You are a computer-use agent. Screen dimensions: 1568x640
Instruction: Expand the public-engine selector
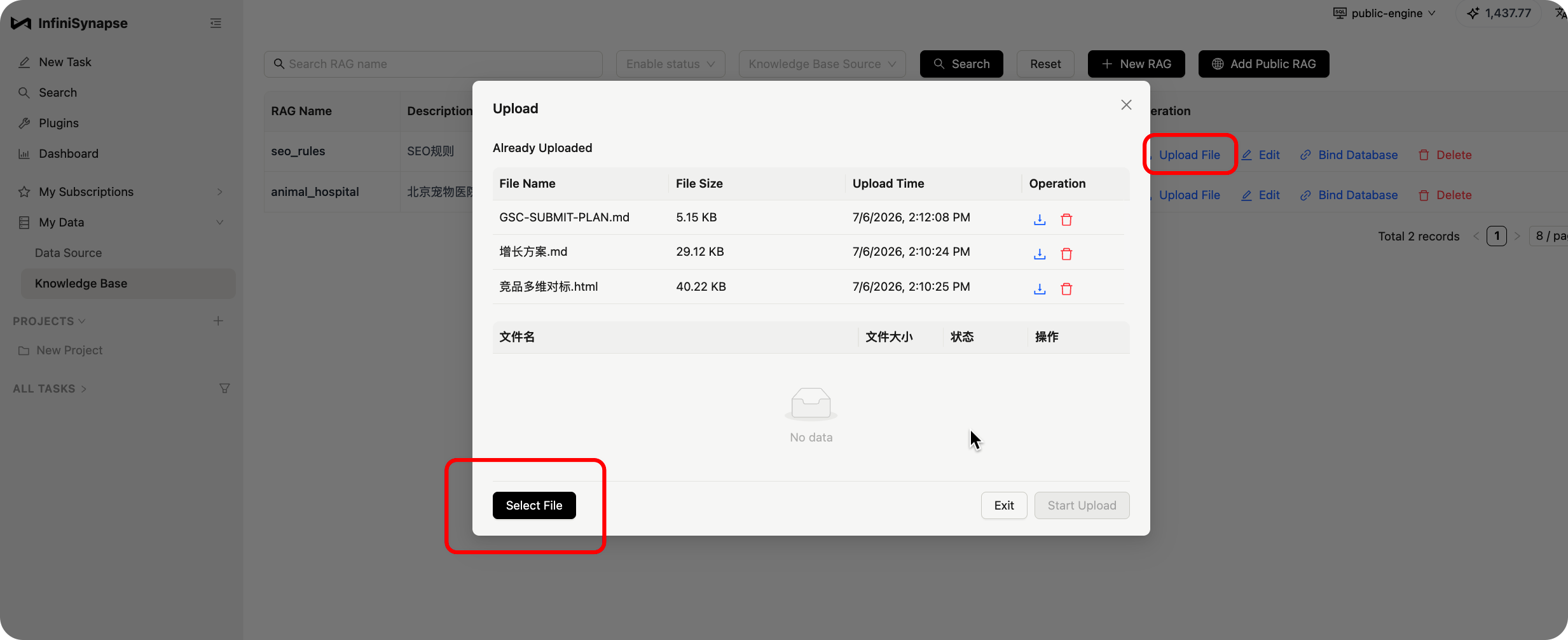[1384, 13]
